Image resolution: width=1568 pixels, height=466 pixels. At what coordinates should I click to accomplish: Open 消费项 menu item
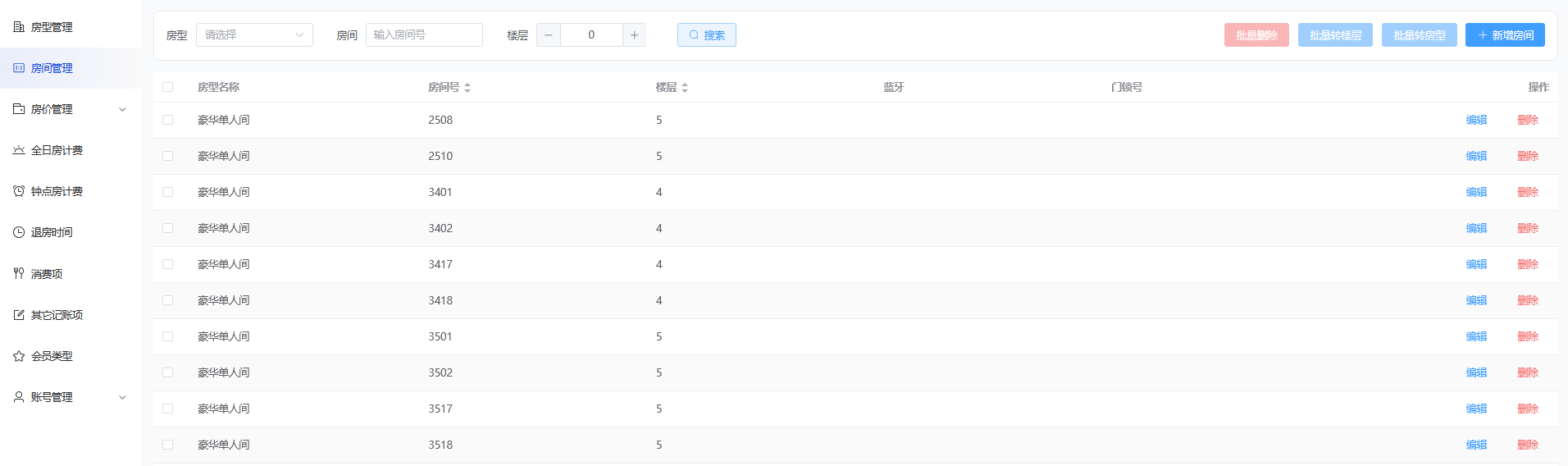click(71, 274)
